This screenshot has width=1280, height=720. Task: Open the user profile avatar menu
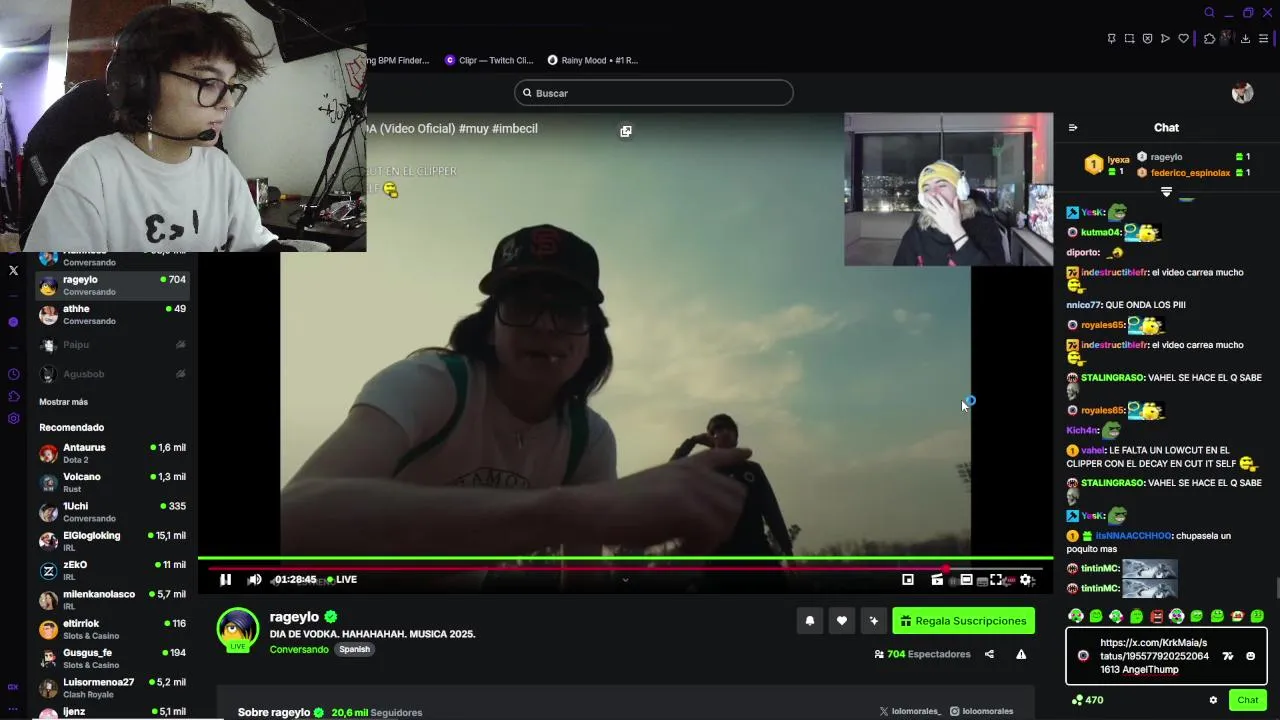(x=1243, y=93)
